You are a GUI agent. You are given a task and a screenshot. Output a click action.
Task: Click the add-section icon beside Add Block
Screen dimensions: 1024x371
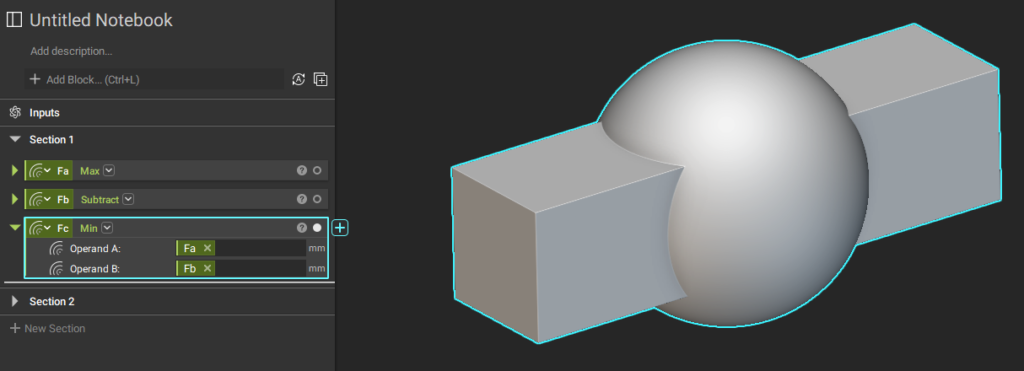coord(320,80)
